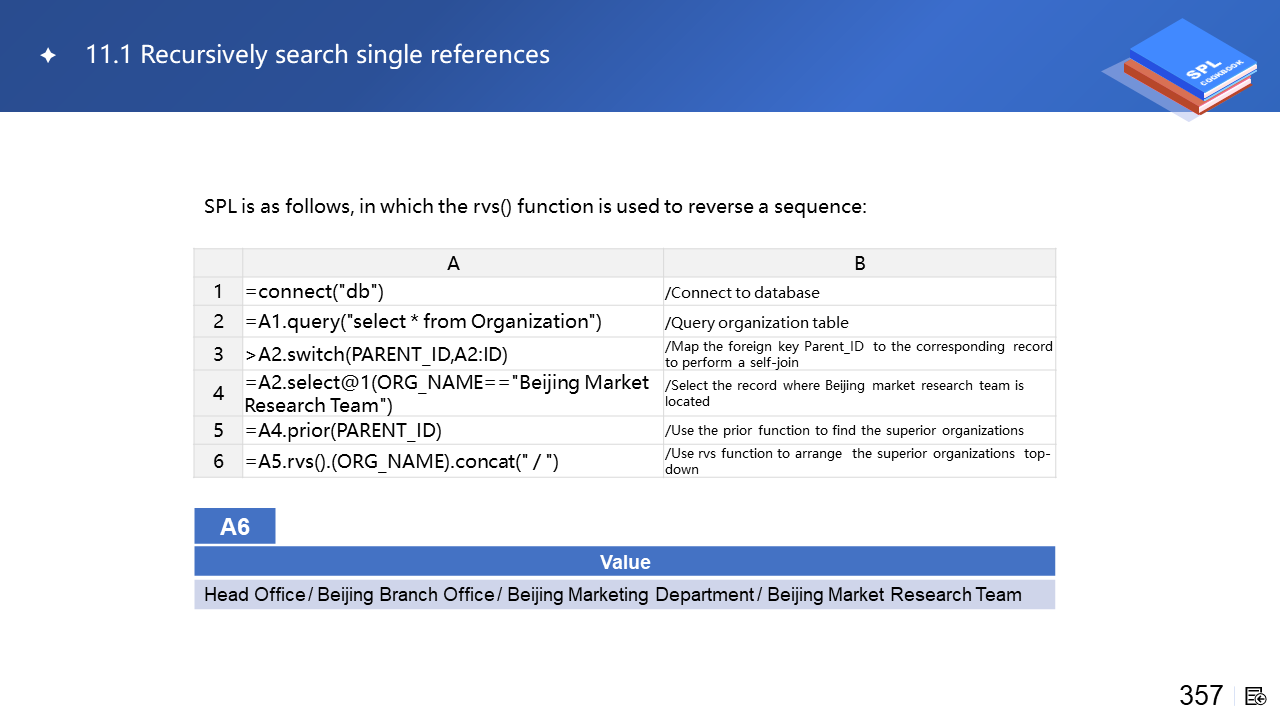Screen dimensions: 1280x720
Task: Click the A2.select@1 Beijing Market cell
Action: tap(453, 393)
